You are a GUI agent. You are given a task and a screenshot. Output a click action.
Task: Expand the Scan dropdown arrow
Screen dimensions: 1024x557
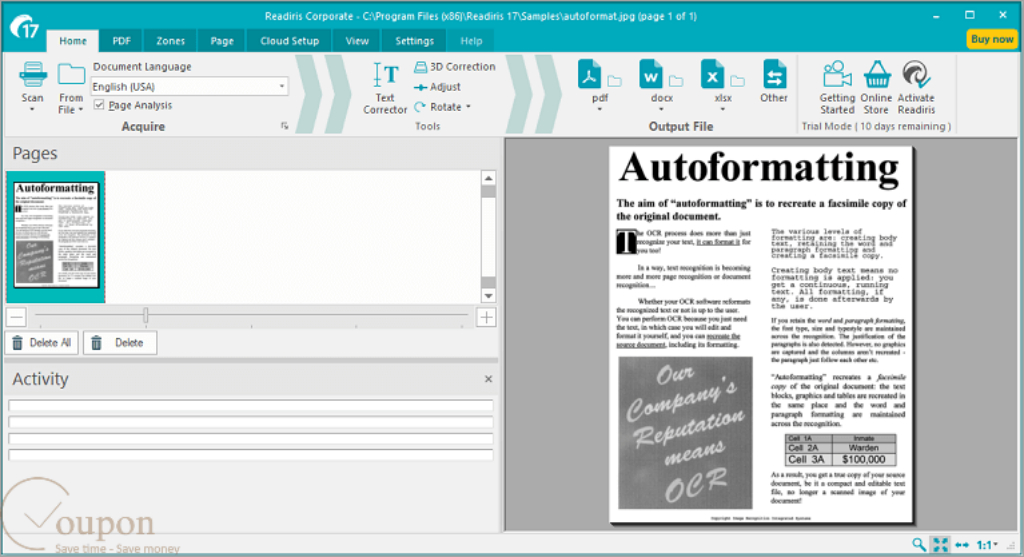pyautogui.click(x=32, y=110)
